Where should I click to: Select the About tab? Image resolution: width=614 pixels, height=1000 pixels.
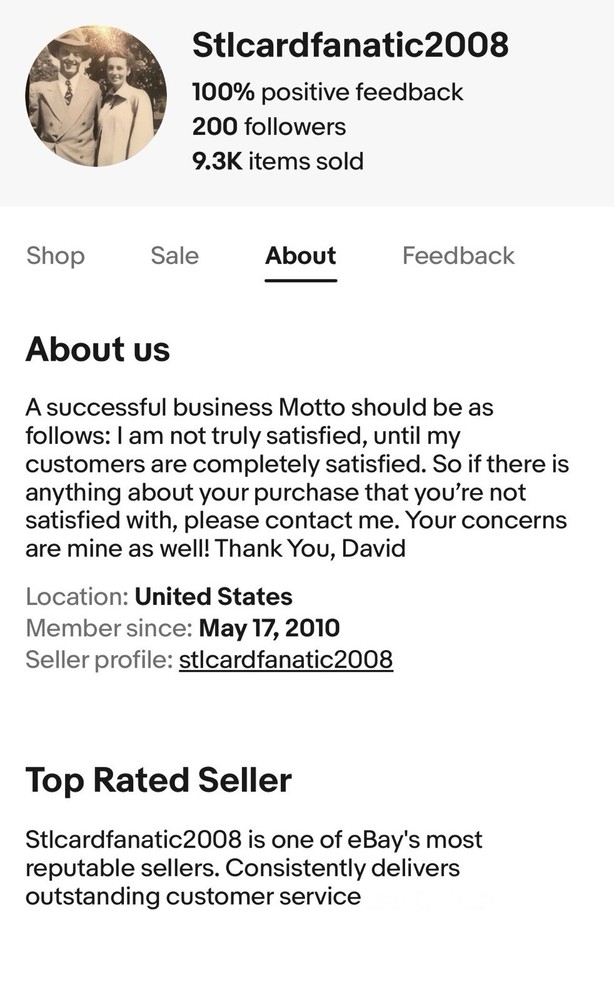[300, 256]
